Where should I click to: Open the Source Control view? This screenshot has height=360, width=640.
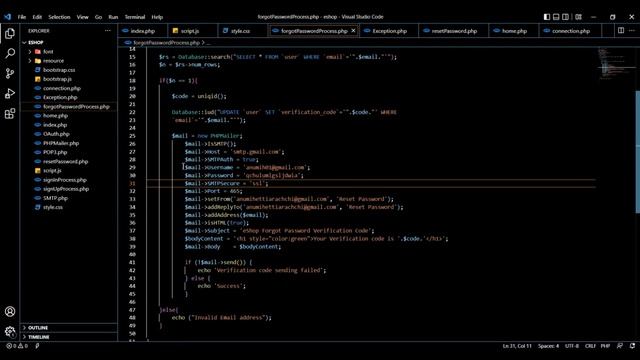pyautogui.click(x=10, y=73)
